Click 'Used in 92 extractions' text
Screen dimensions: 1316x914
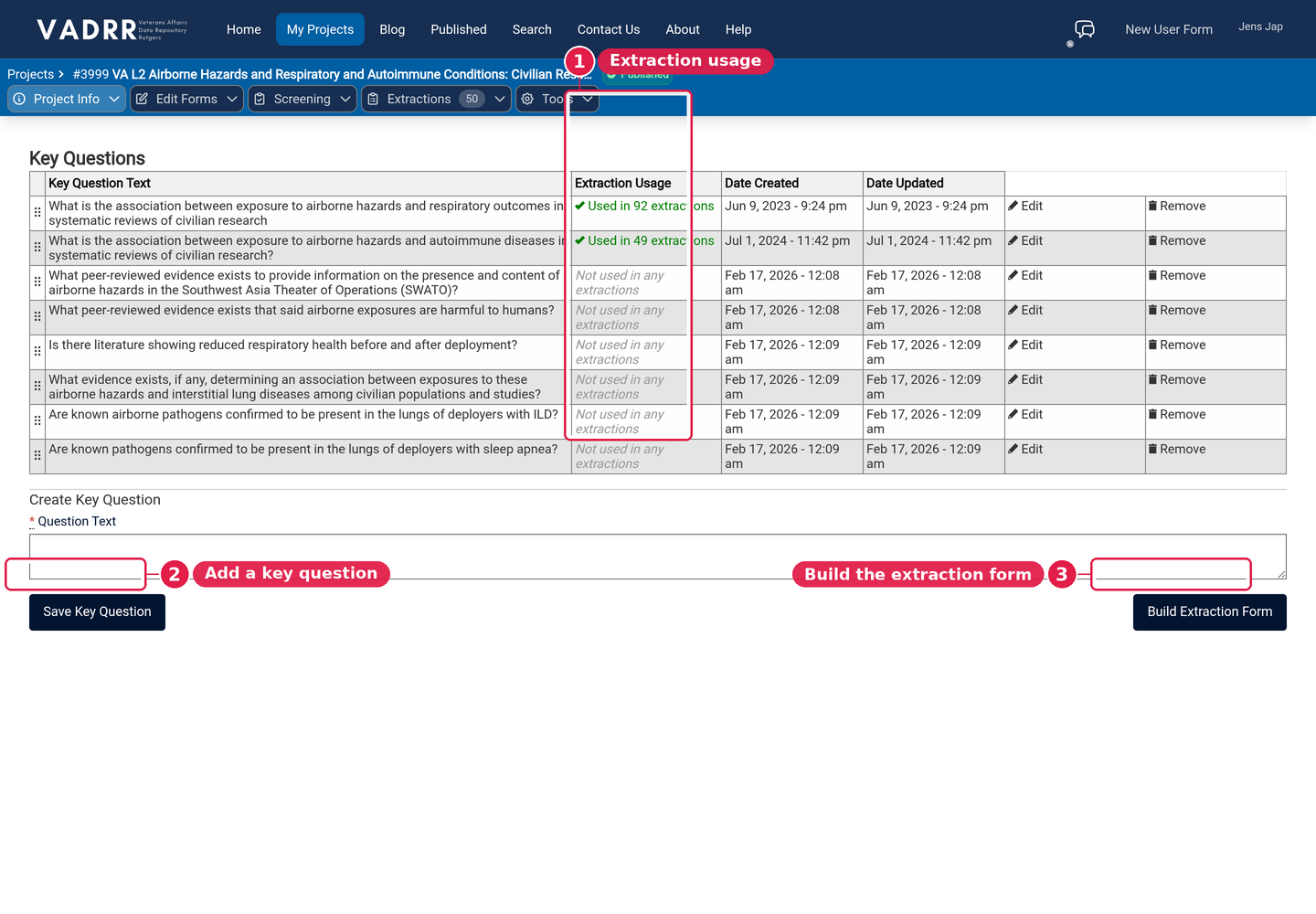pyautogui.click(x=644, y=206)
